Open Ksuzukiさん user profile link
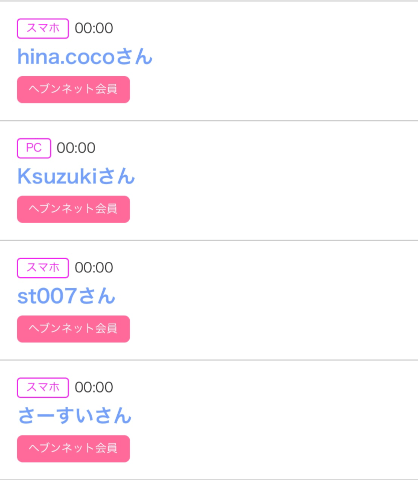 (76, 176)
